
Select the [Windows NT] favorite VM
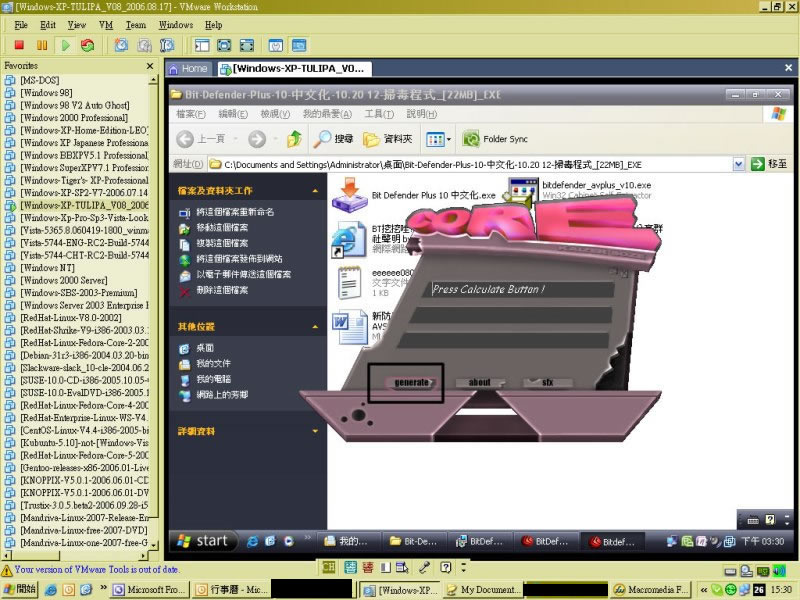[47, 268]
